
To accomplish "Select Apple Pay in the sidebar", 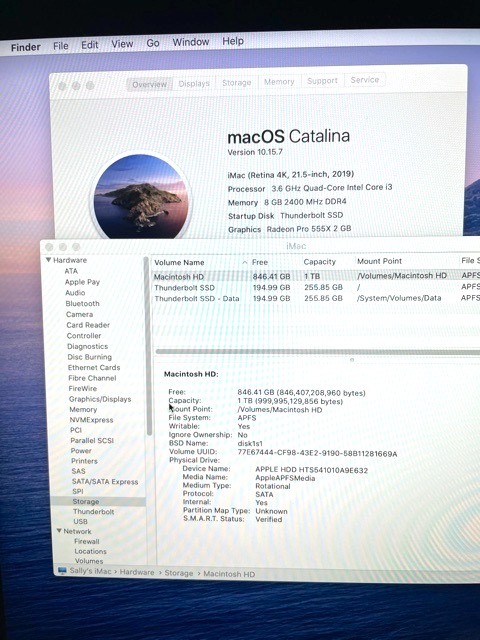I will [82, 282].
